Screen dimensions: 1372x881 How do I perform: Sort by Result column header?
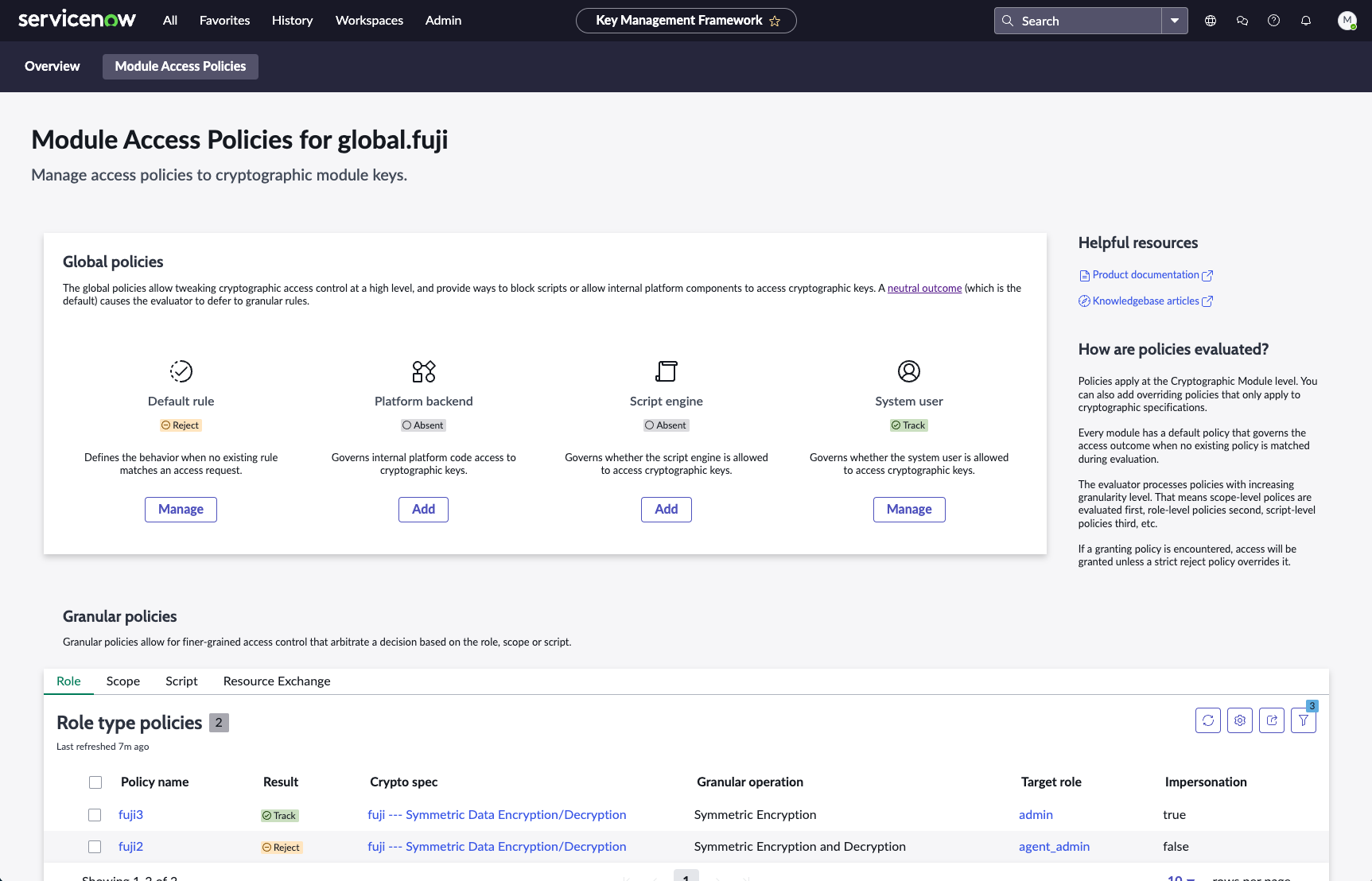click(281, 782)
